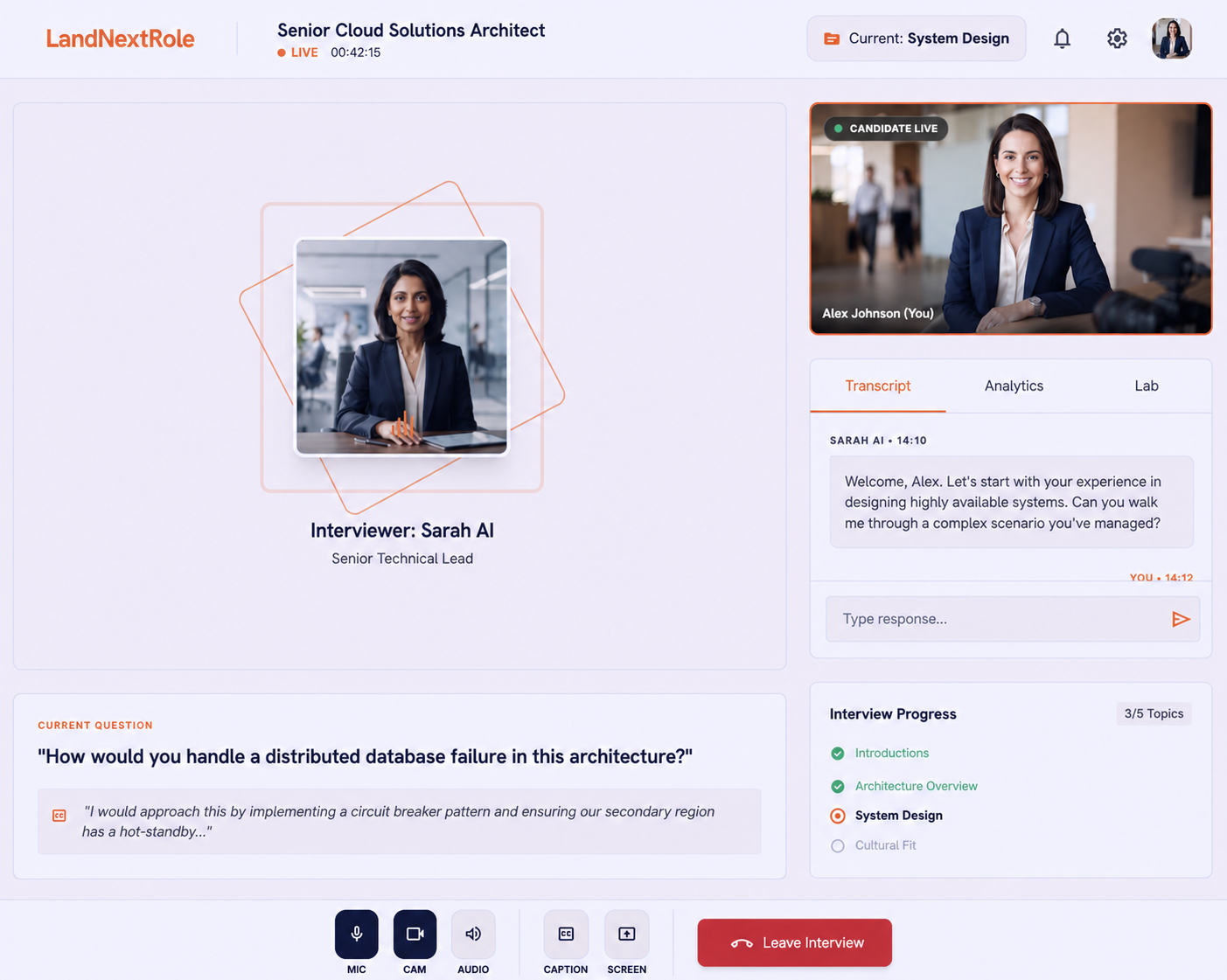This screenshot has width=1227, height=980.
Task: Click the SARAH AI • 14:10 timestamp
Action: tap(878, 441)
